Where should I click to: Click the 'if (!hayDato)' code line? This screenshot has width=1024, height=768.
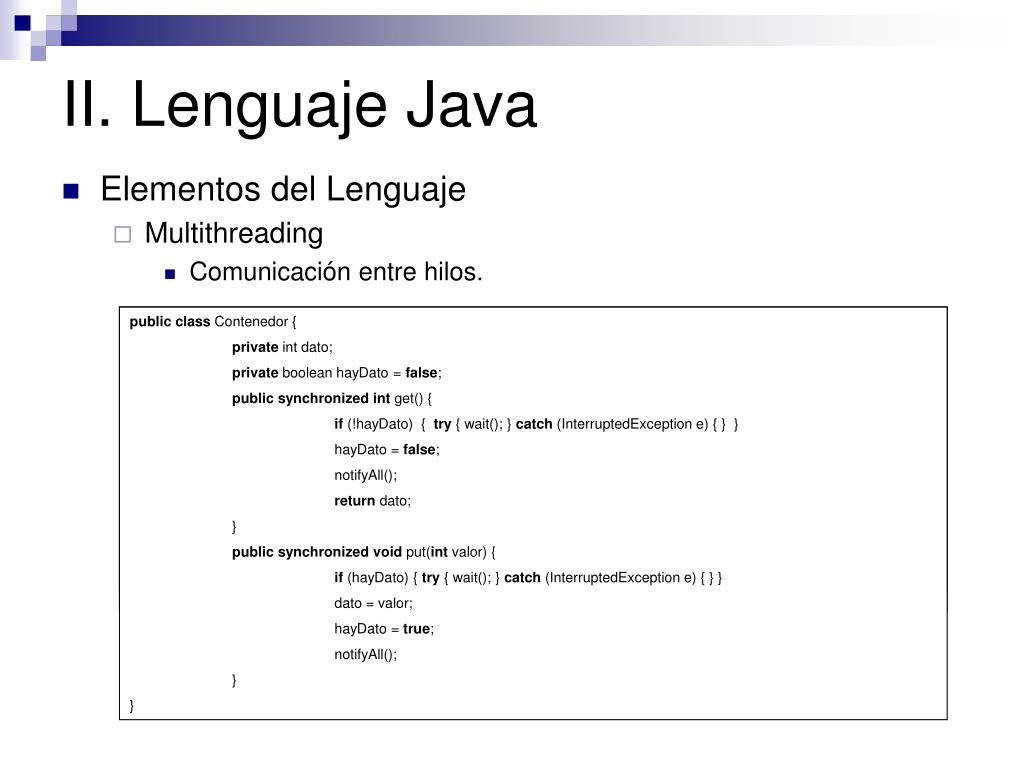[x=536, y=424]
